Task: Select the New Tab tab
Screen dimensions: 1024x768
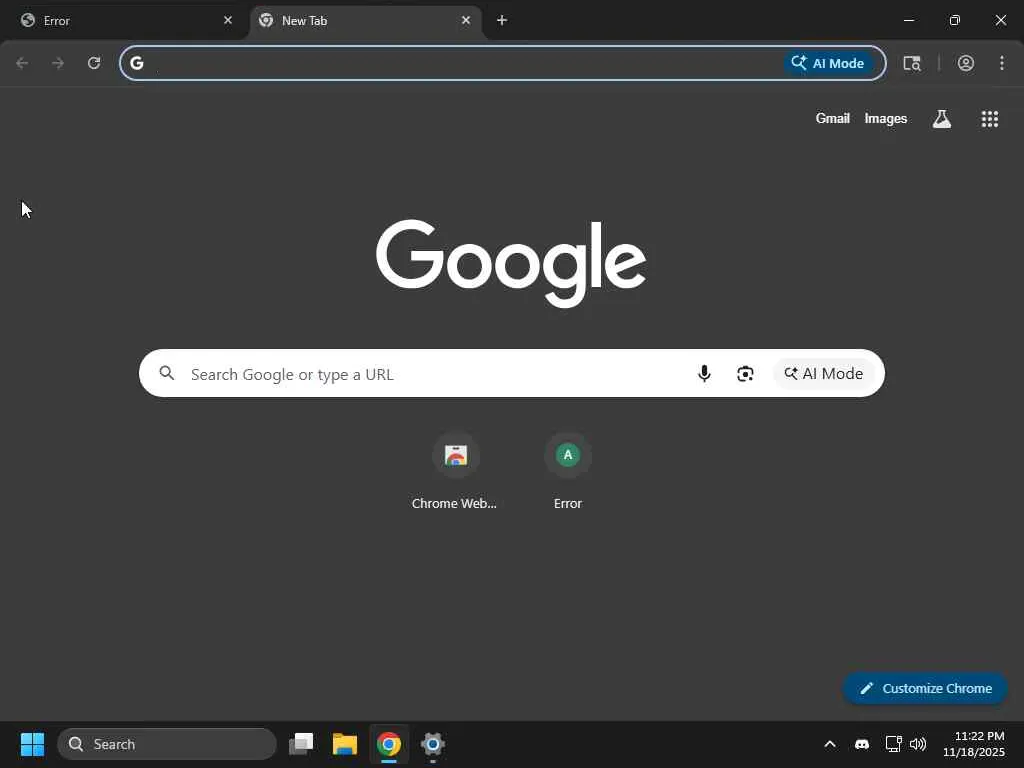Action: (366, 20)
